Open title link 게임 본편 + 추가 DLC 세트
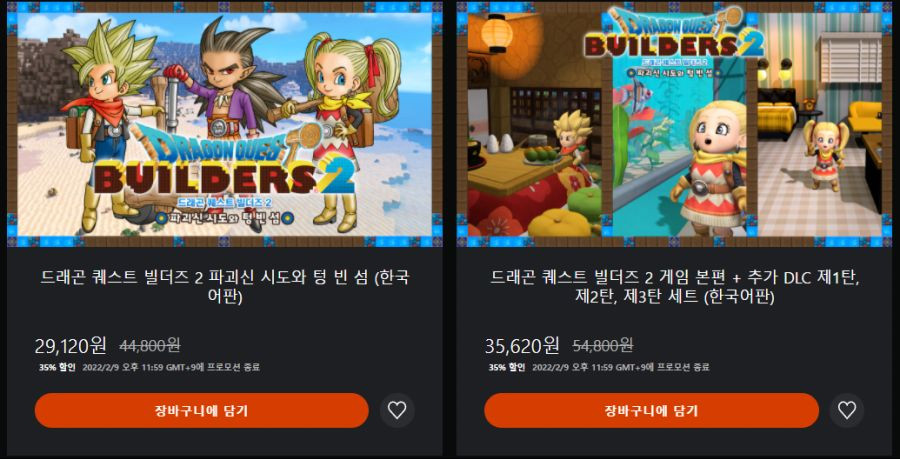This screenshot has width=900, height=459. click(674, 287)
